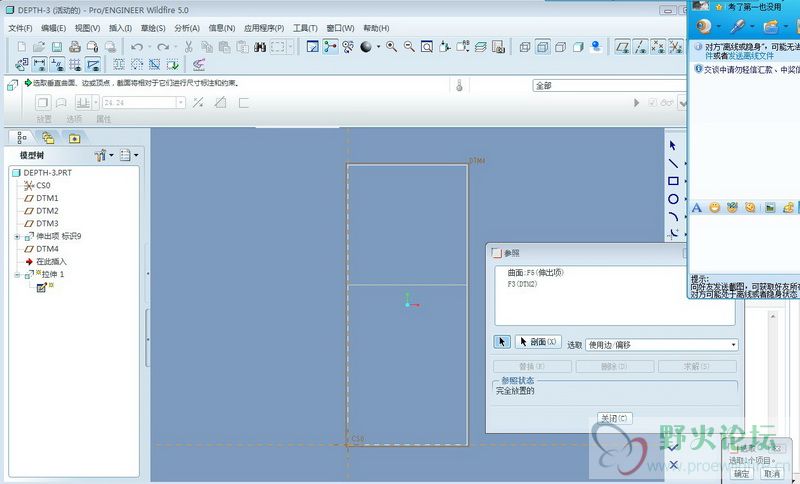Collapse the 拉伸 1 tree node
Viewport: 800px width, 484px height.
click(x=17, y=274)
